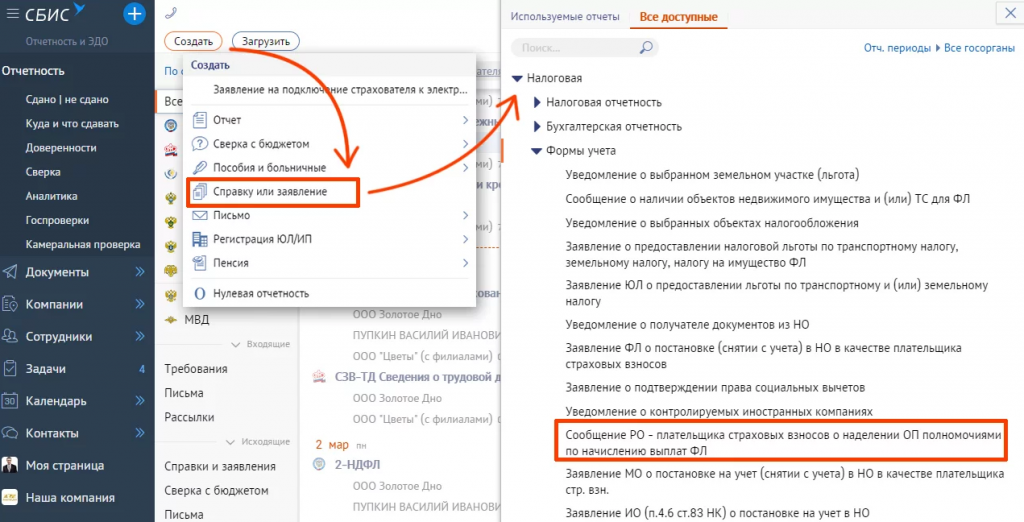Close the reports panel
This screenshot has height=522, width=1024.
1005,14
